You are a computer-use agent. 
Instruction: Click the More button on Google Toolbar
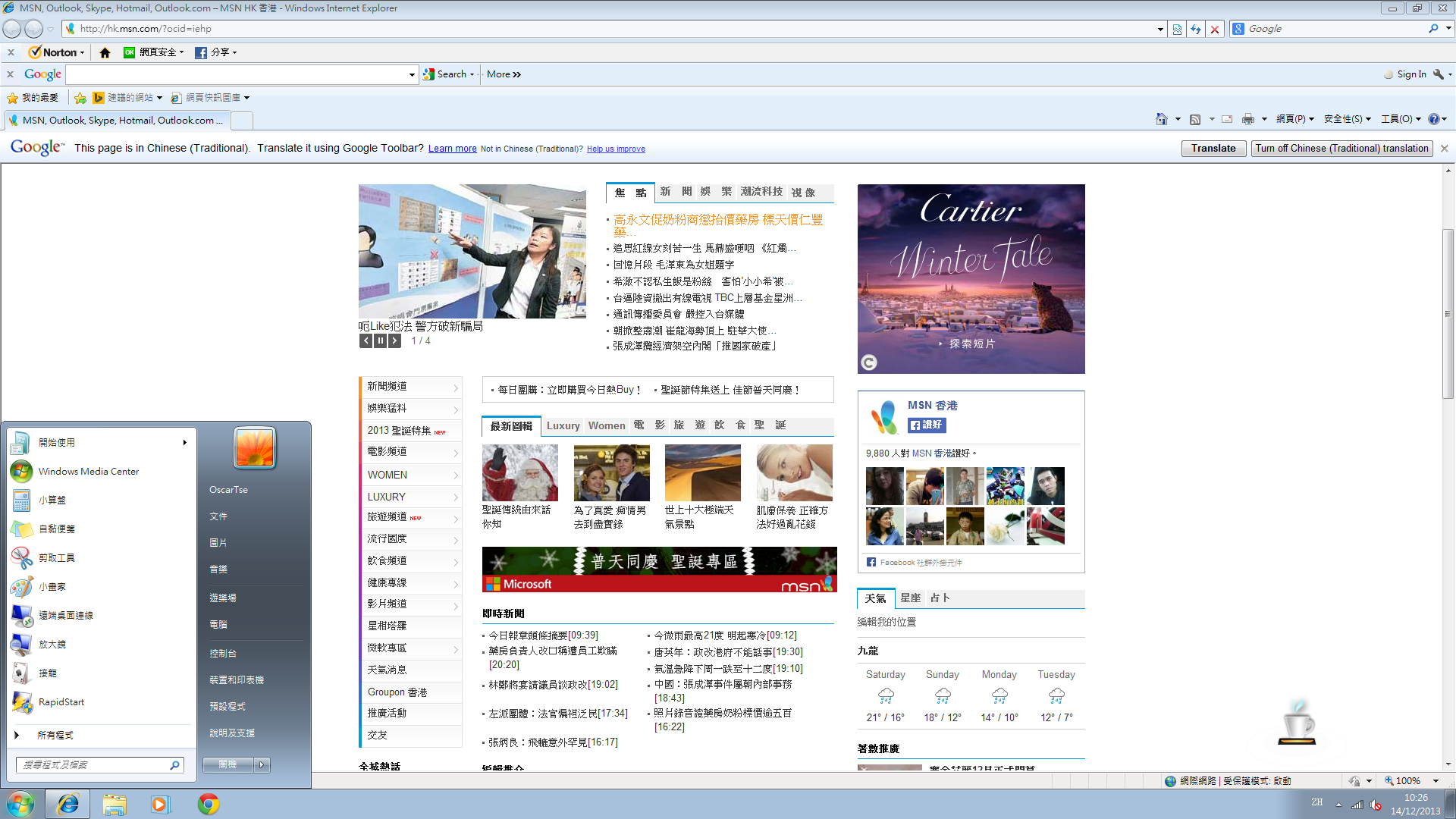[504, 74]
